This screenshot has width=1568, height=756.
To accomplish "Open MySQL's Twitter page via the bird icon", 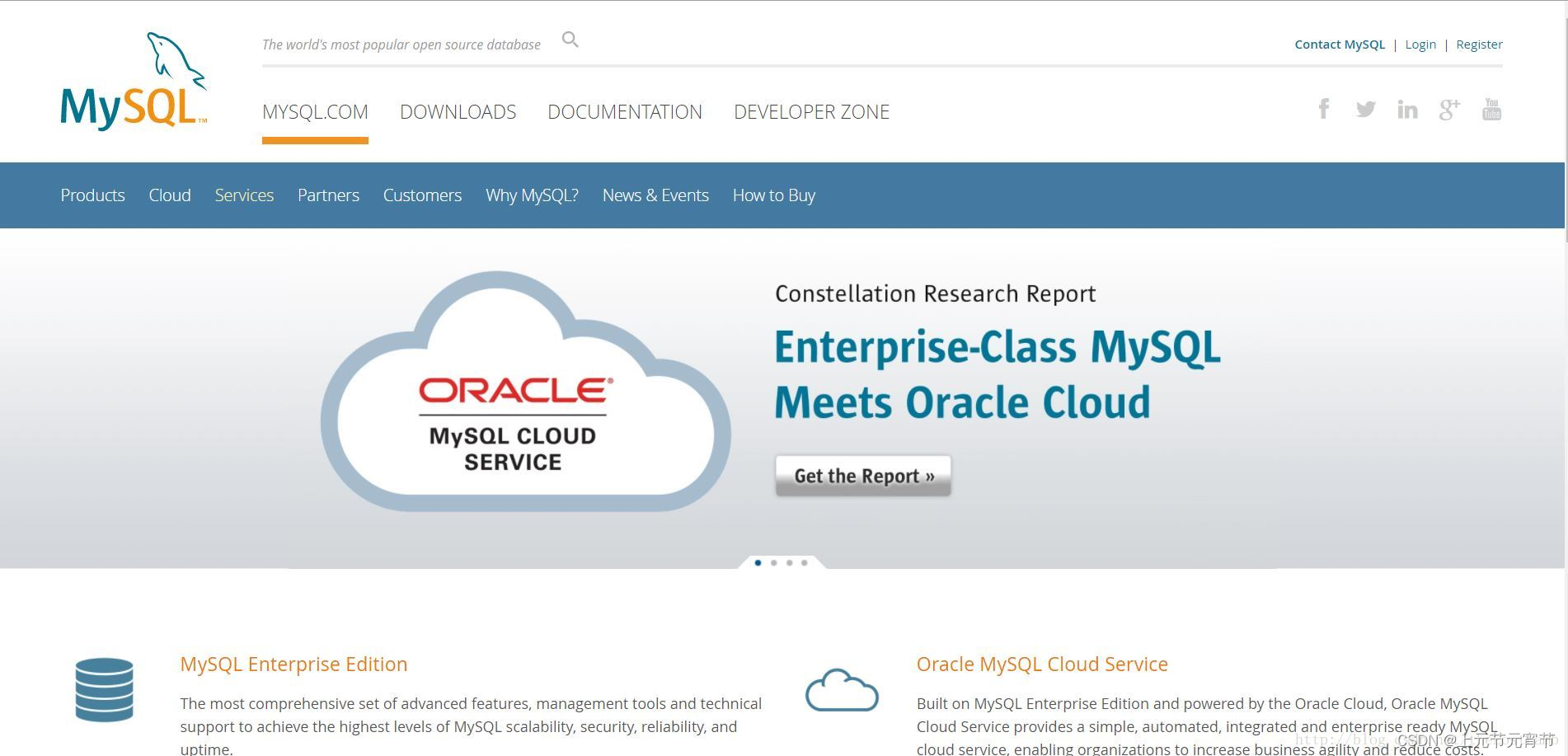I will pos(1366,108).
